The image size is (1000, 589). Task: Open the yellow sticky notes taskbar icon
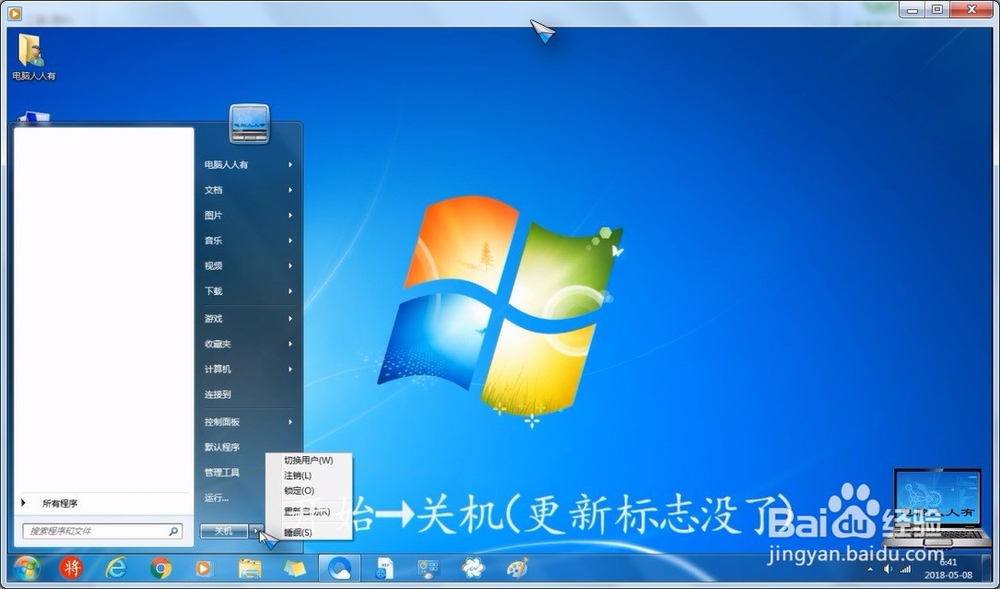pos(294,567)
